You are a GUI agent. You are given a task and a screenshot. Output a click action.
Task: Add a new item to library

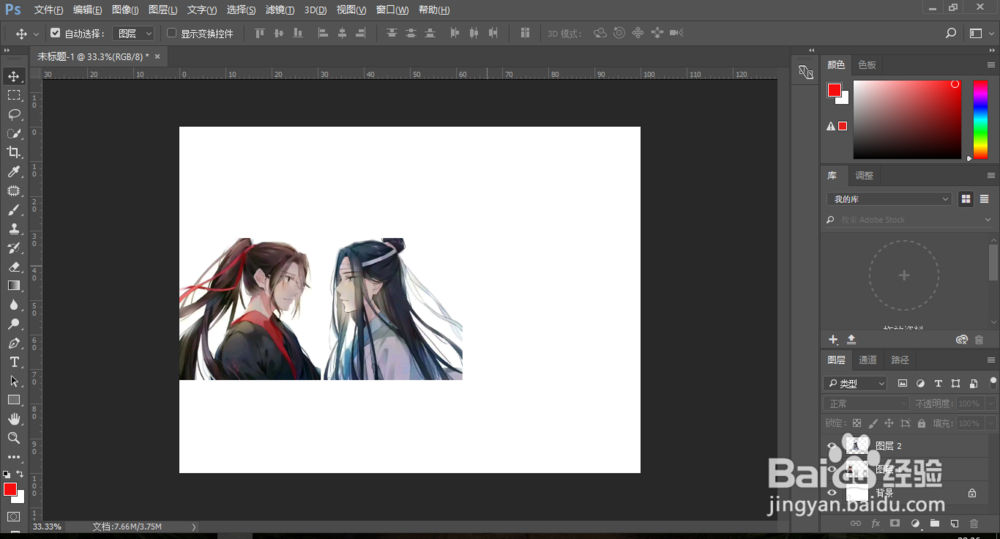[x=833, y=339]
